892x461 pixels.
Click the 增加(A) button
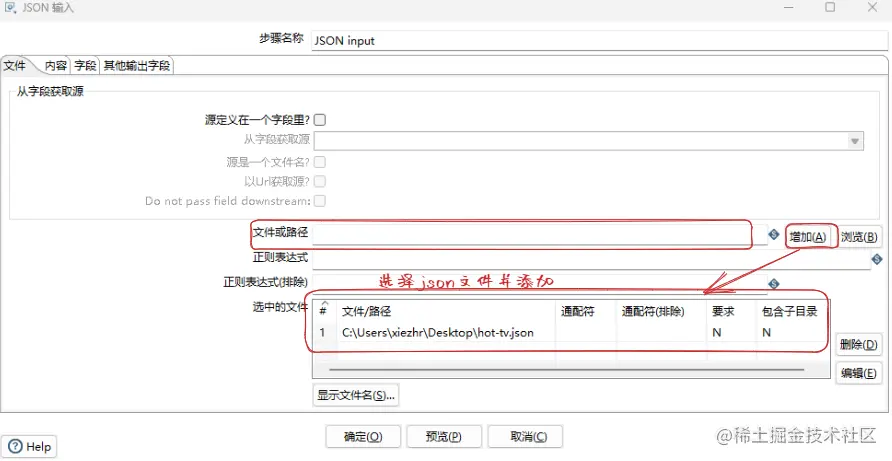pyautogui.click(x=807, y=237)
